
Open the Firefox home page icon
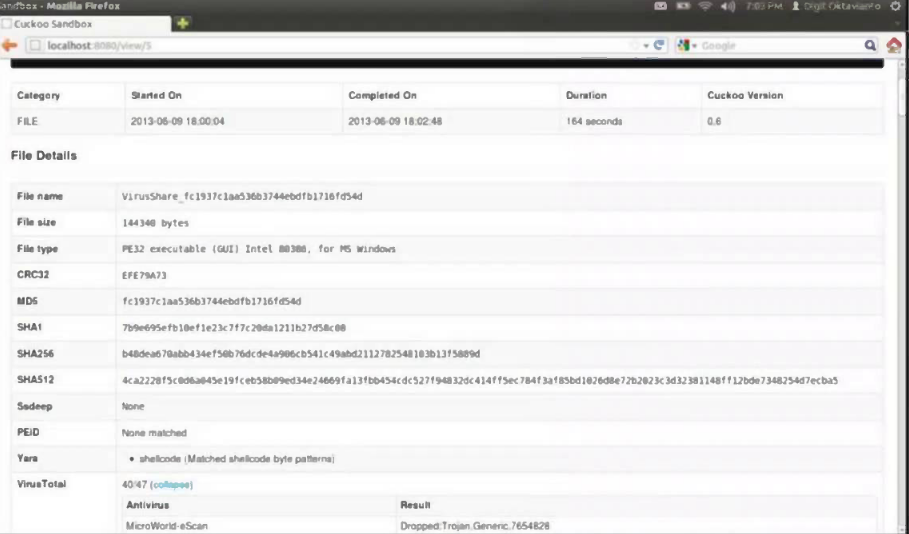click(894, 45)
